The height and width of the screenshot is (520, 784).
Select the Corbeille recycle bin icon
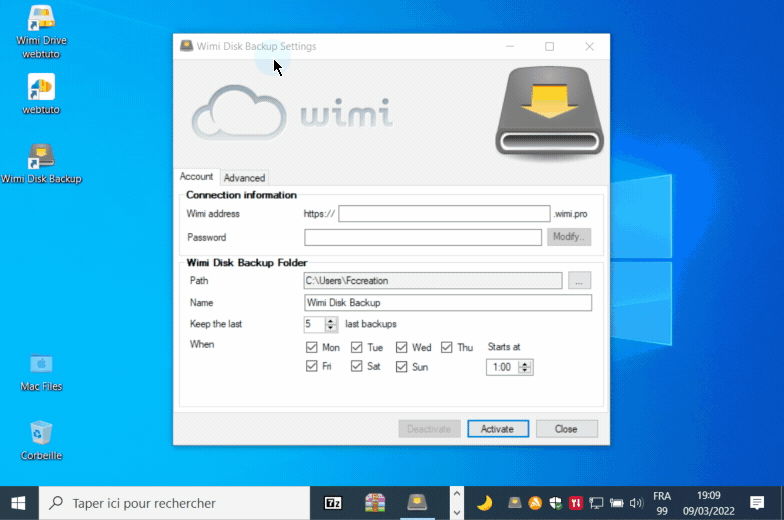pyautogui.click(x=41, y=440)
